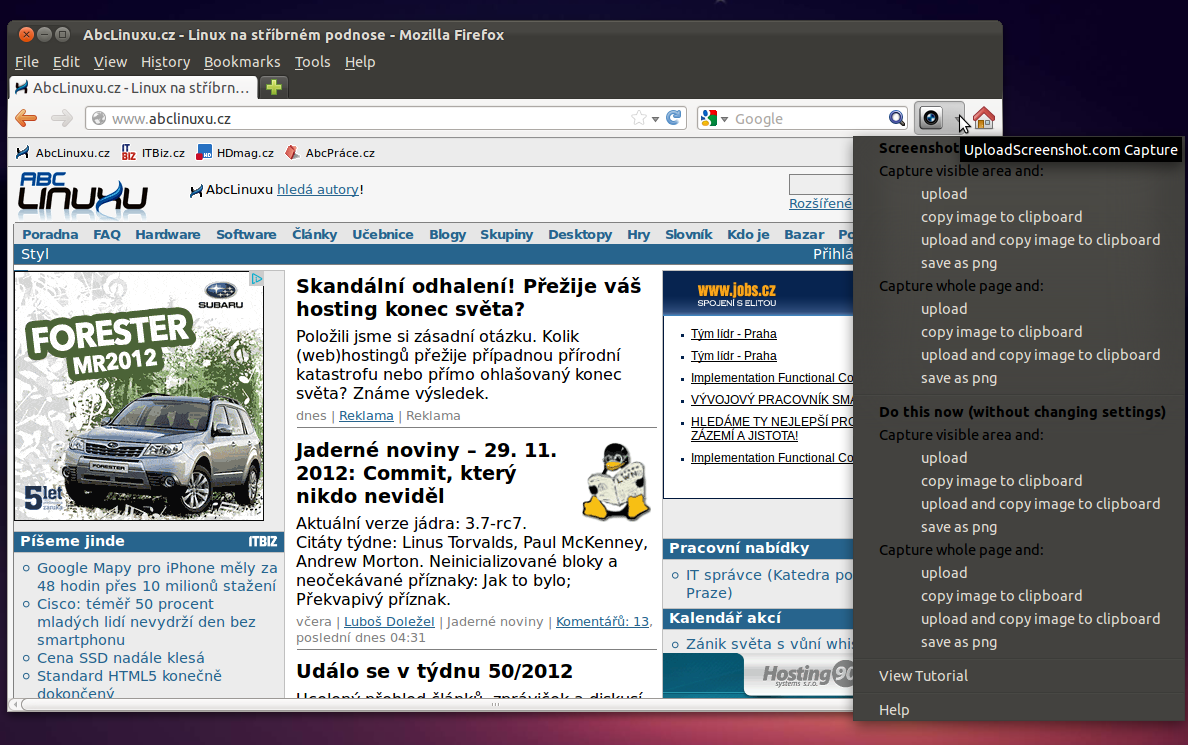Open the History menu
The height and width of the screenshot is (745, 1188).
pos(165,62)
